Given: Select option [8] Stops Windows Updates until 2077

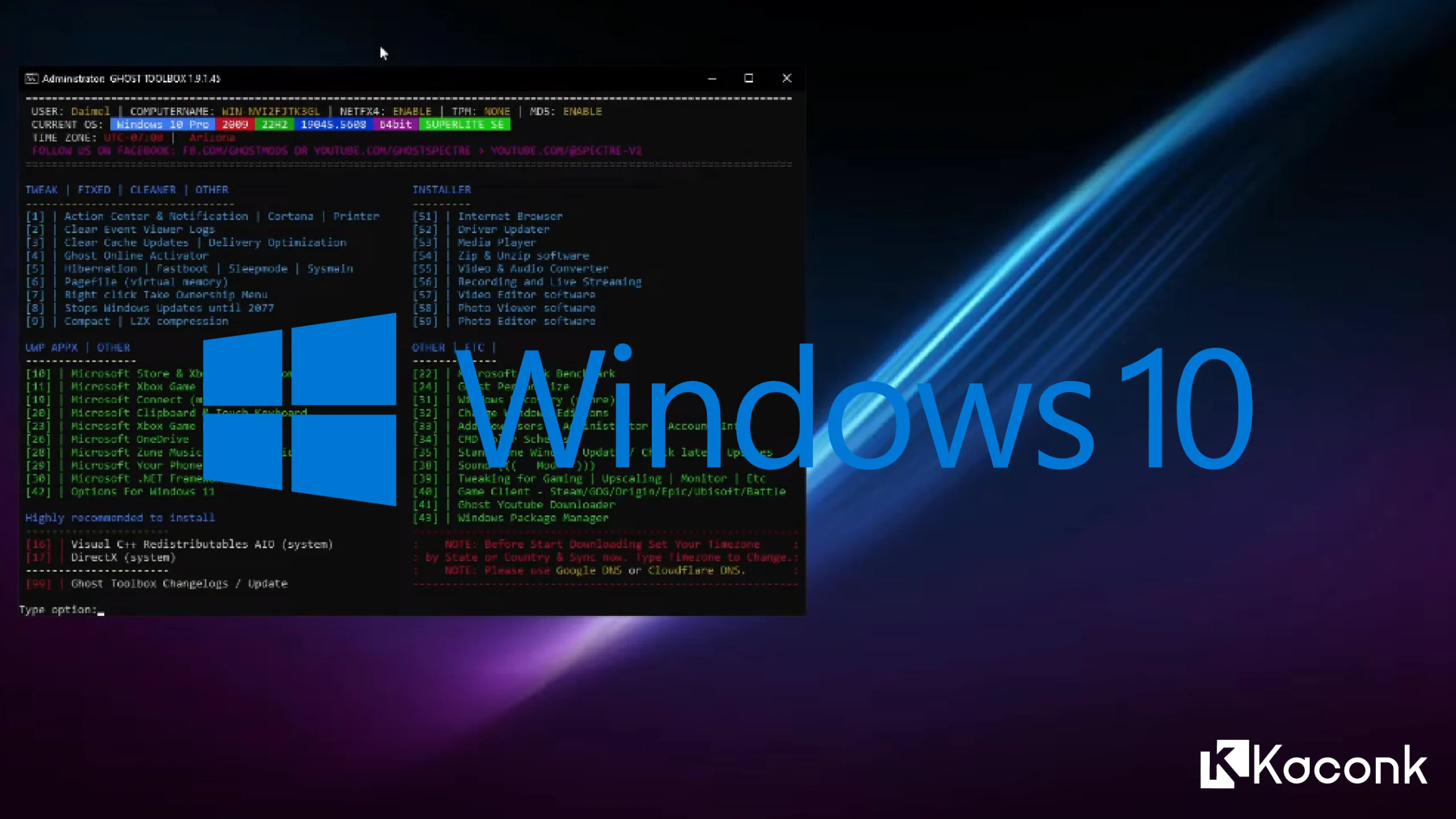Looking at the screenshot, I should (169, 308).
